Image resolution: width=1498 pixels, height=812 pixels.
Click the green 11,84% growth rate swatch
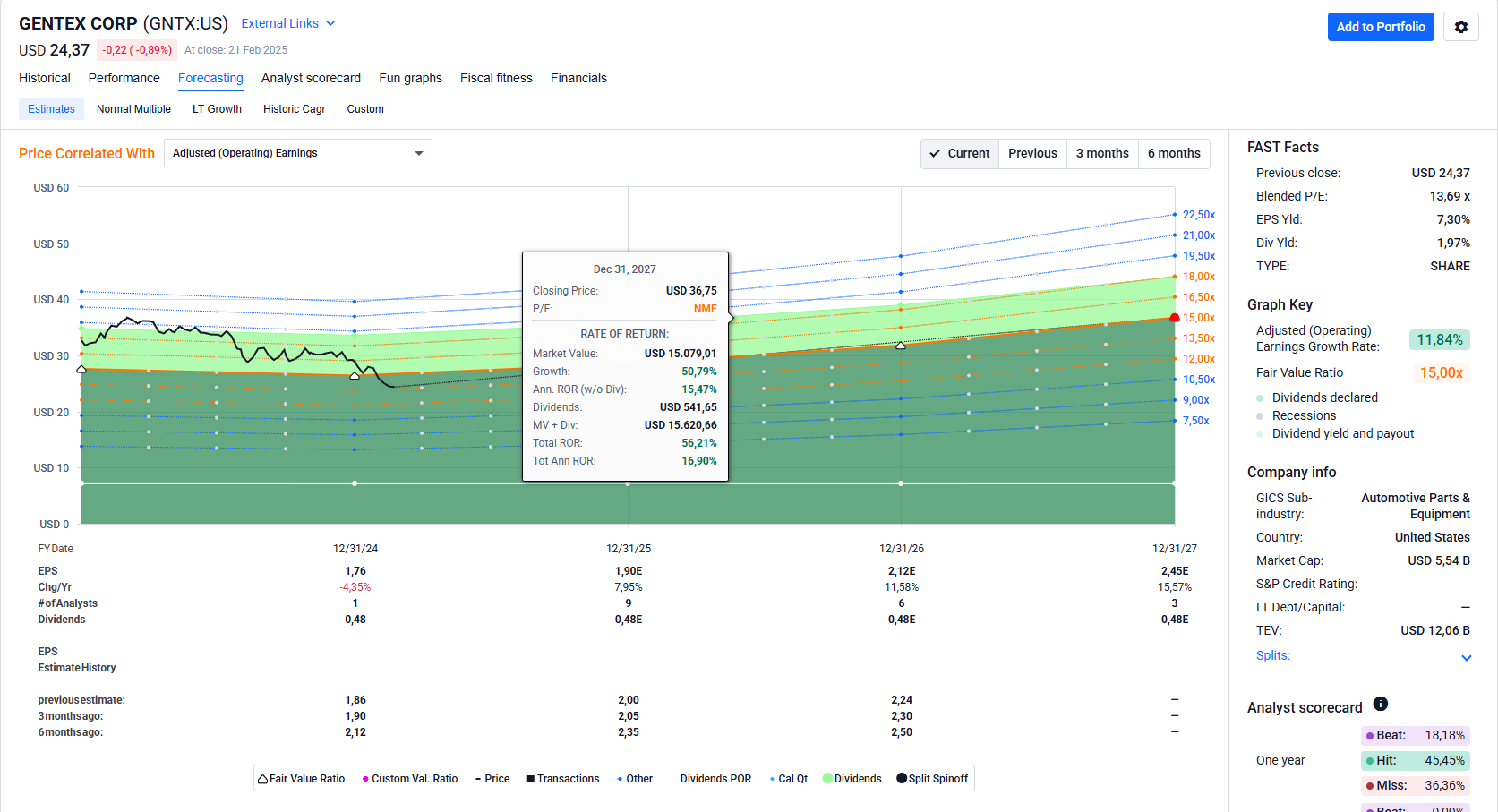coord(1439,339)
